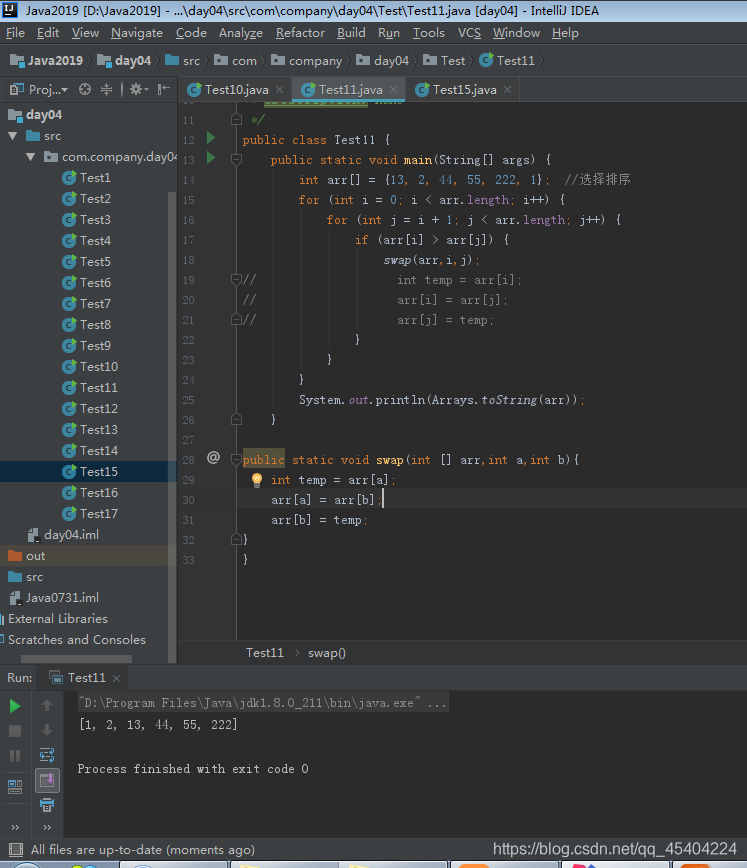Open Scratches and Consoles node

[76, 640]
